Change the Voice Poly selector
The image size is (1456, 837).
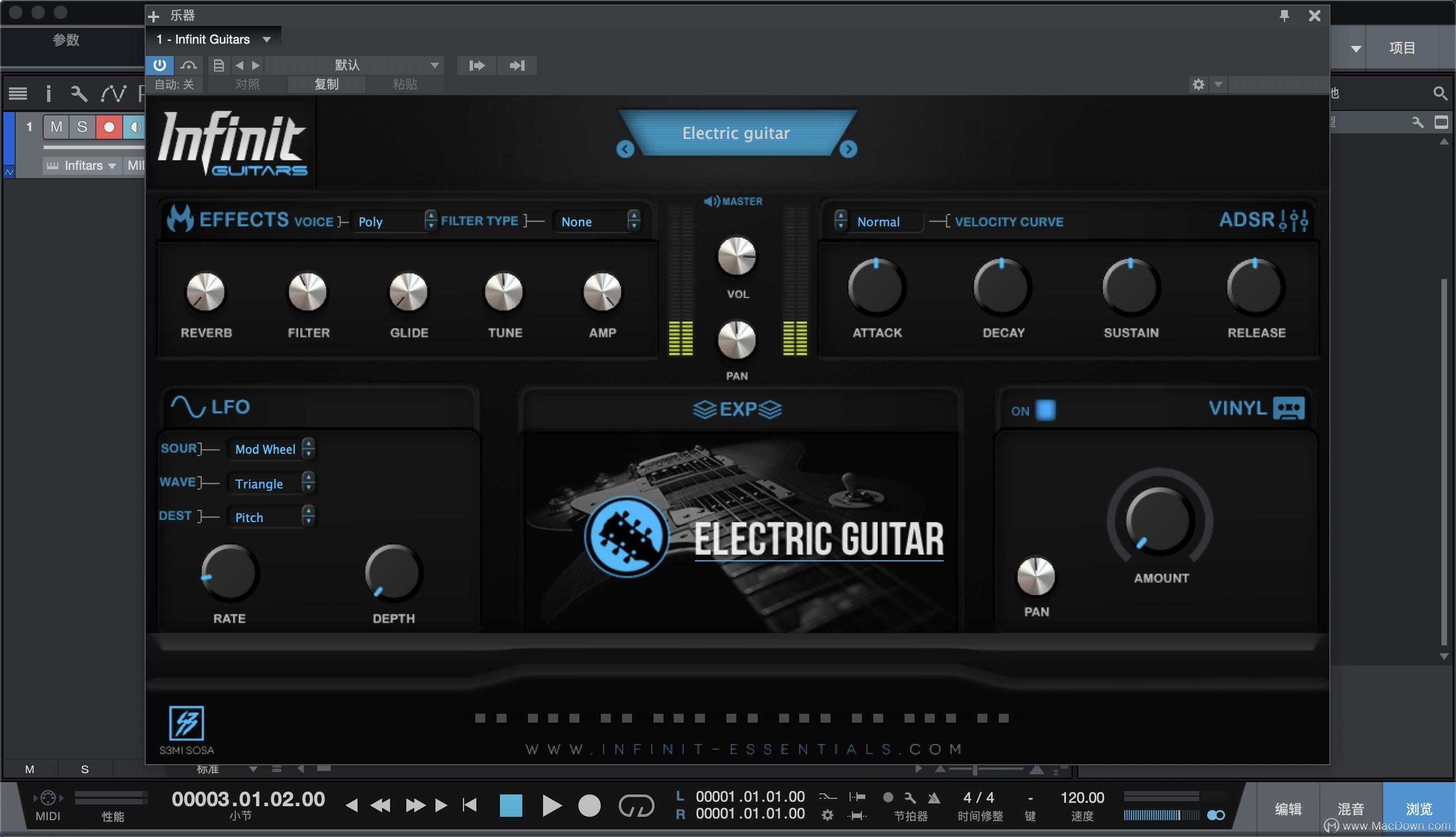[394, 221]
